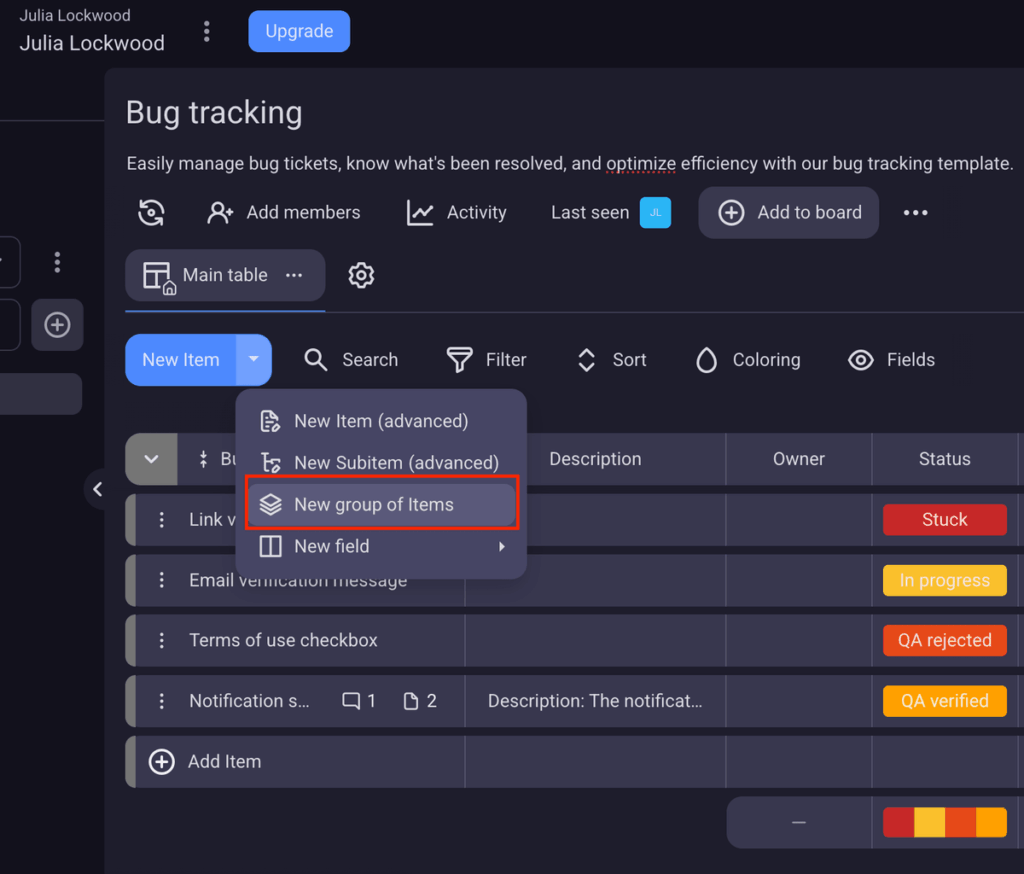Click the status battery color bar
Image resolution: width=1024 pixels, height=874 pixels.
tap(945, 822)
